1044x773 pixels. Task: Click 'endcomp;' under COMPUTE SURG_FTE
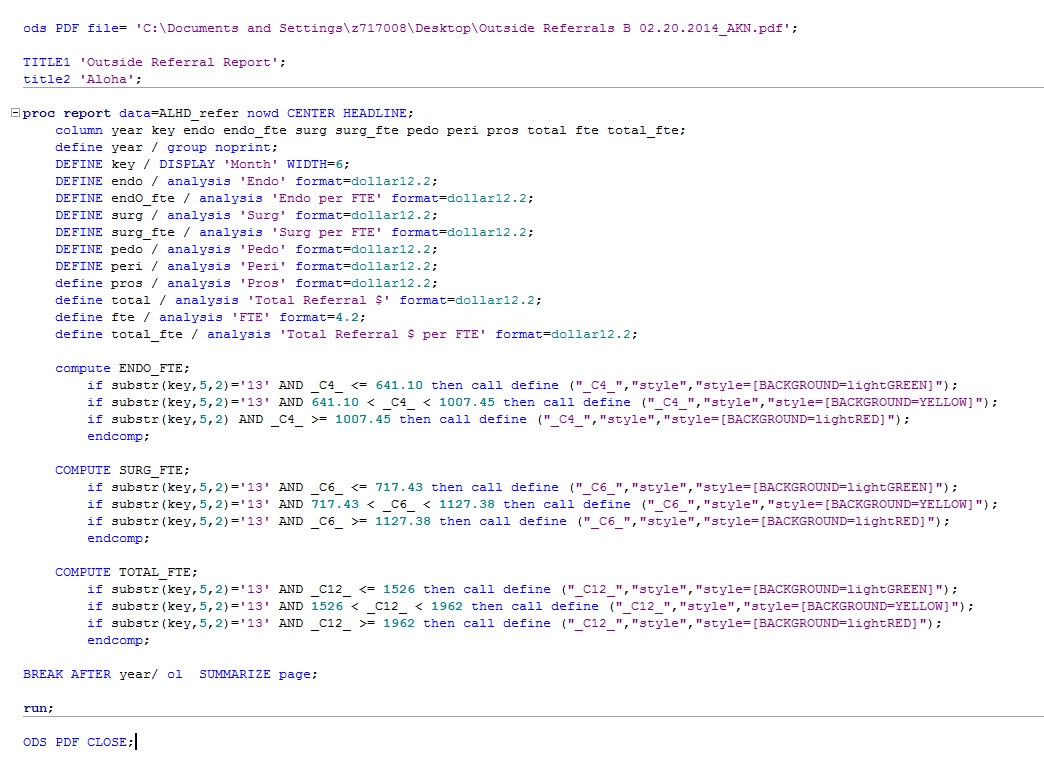119,538
